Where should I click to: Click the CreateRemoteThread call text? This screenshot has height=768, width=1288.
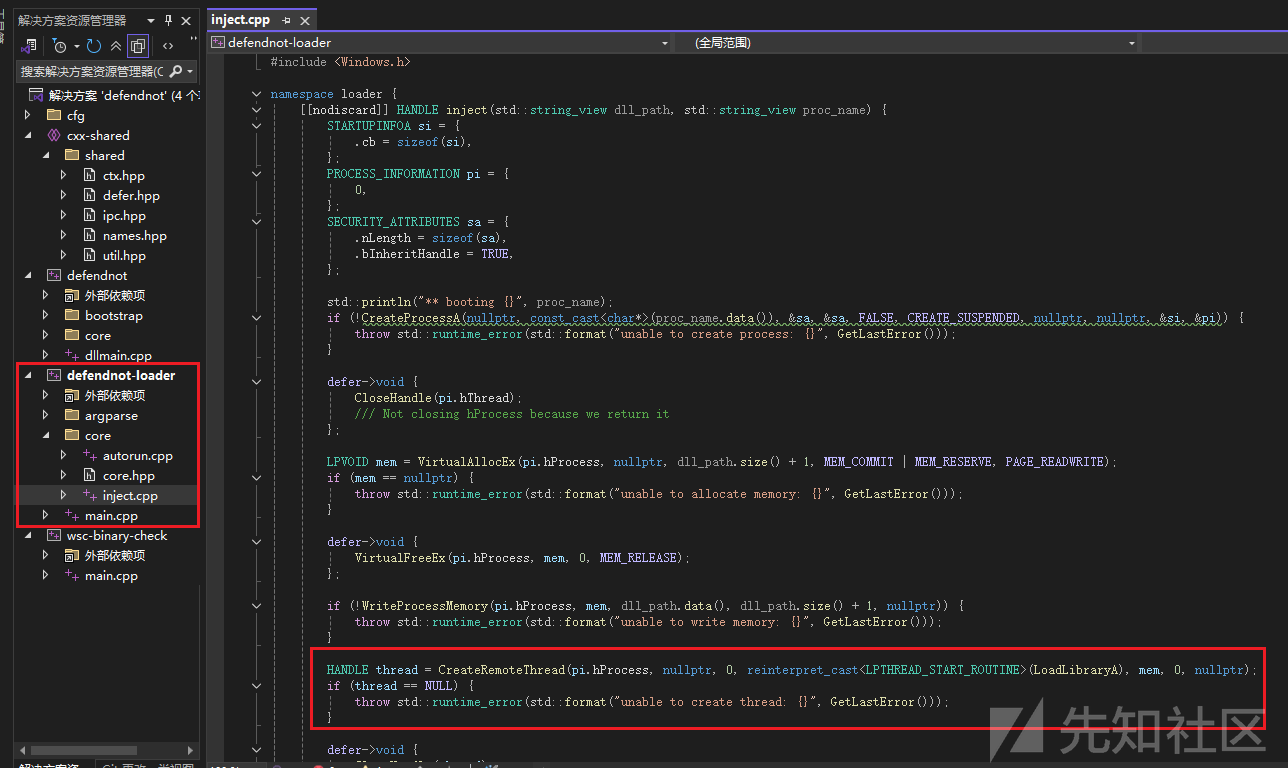click(846, 670)
